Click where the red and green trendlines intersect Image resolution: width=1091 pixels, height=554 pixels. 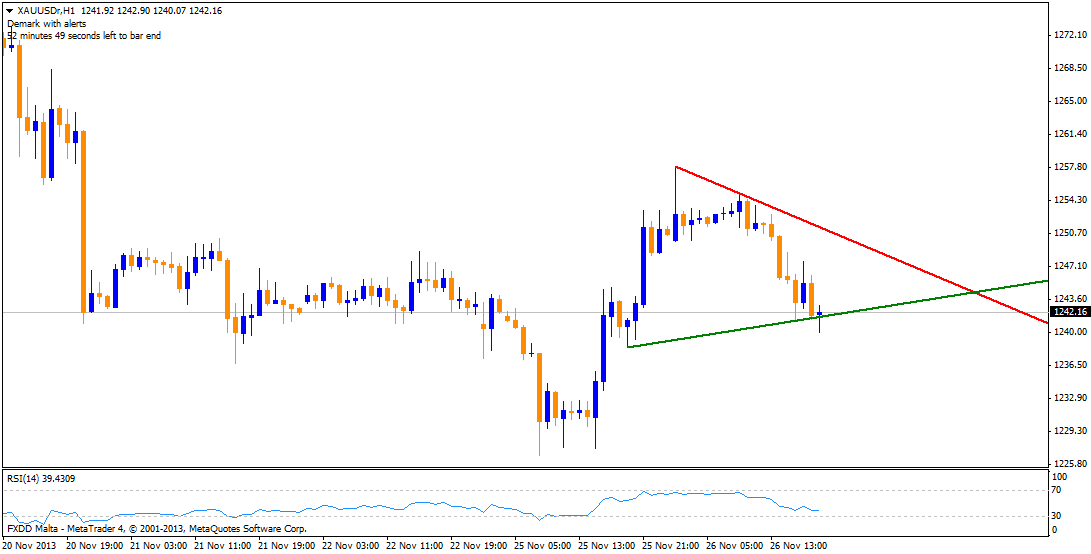click(974, 292)
